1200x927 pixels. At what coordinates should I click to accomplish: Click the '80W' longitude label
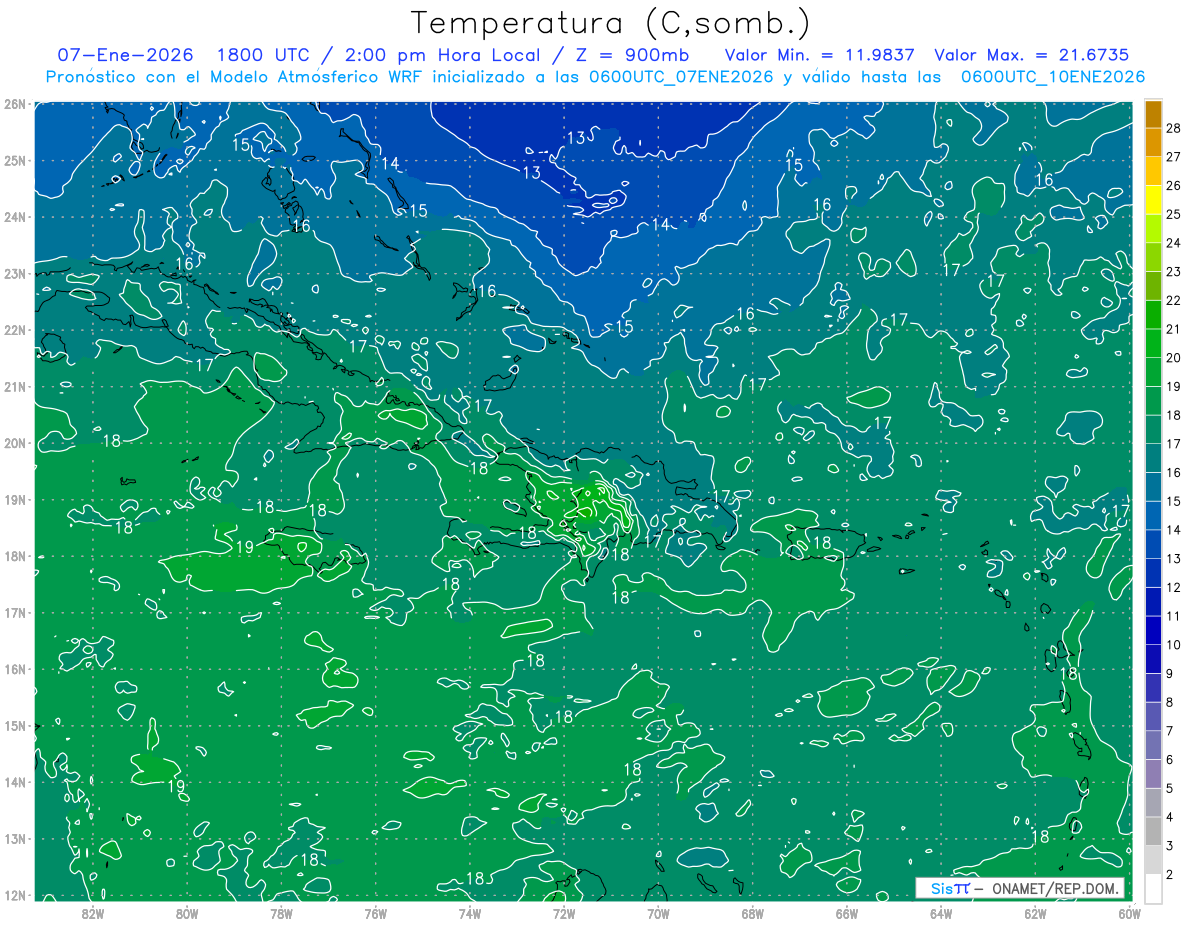[x=186, y=912]
